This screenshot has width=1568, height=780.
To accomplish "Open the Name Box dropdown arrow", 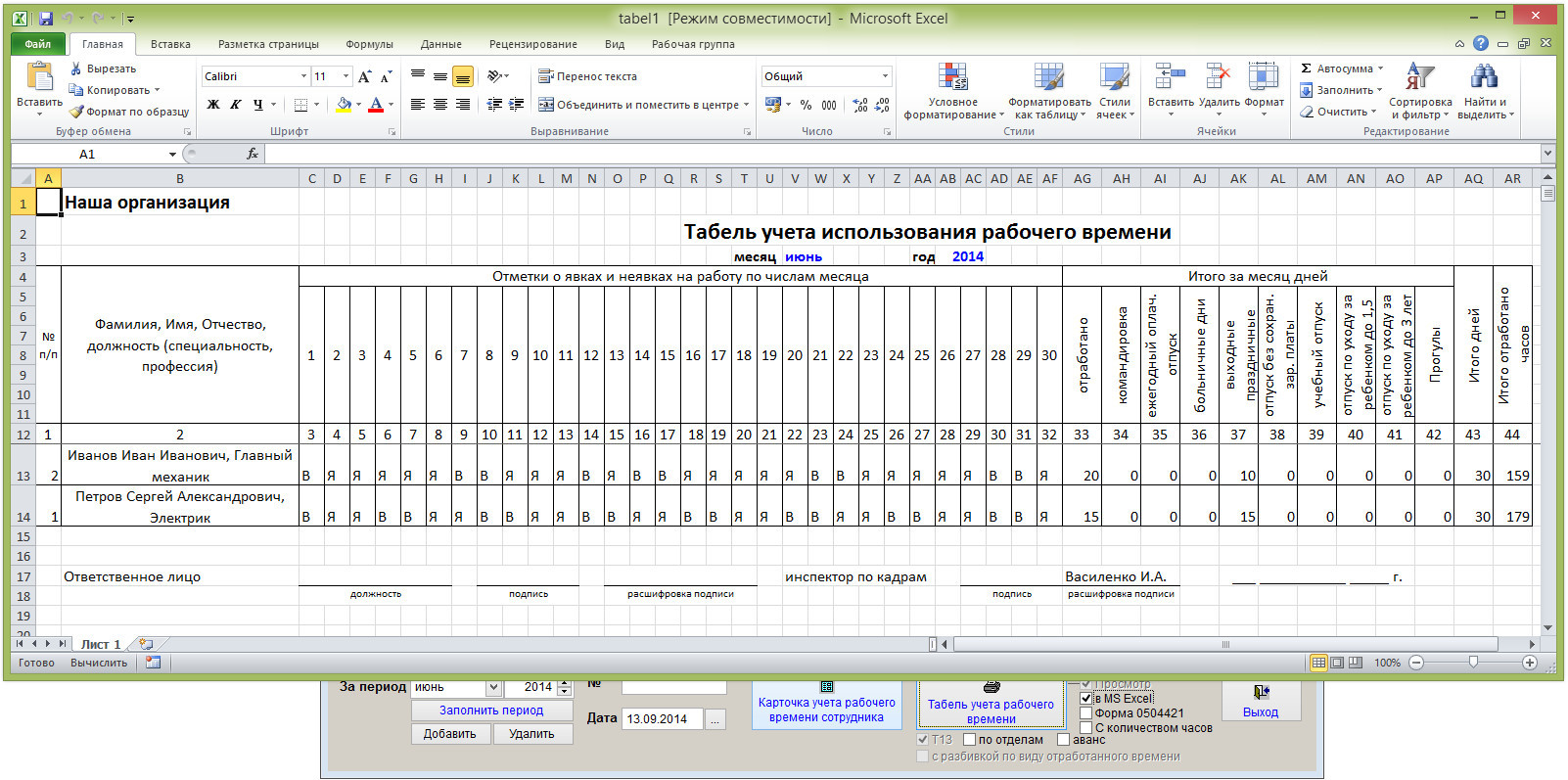I will [x=172, y=154].
